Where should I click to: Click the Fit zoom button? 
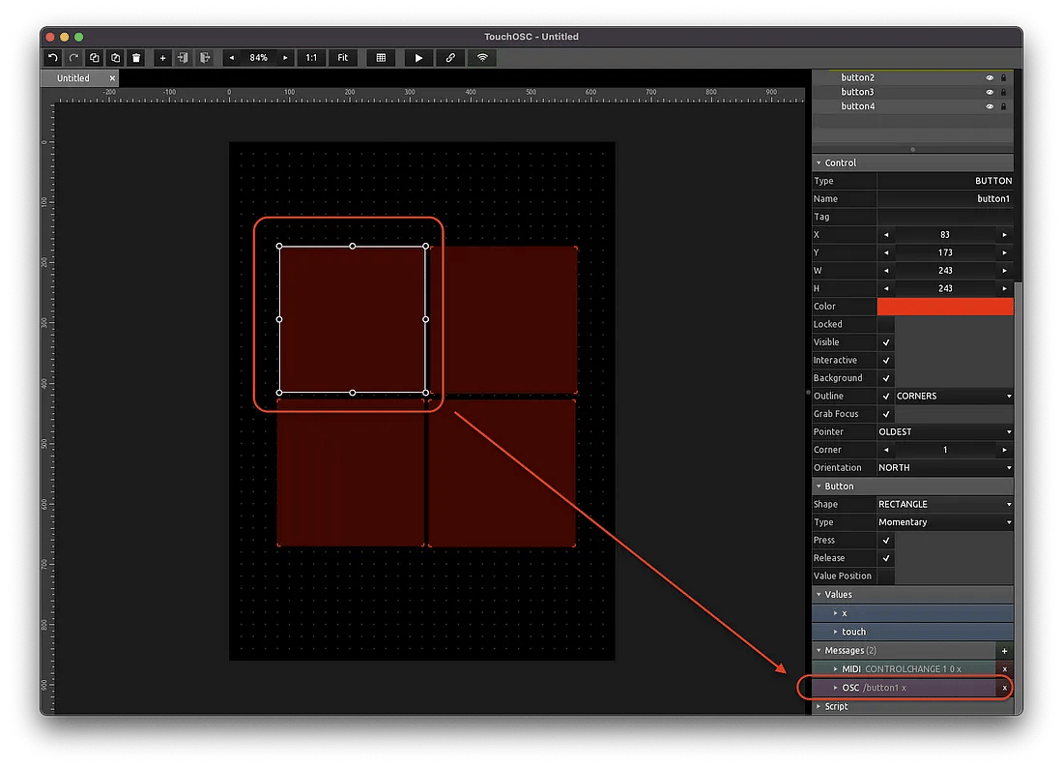point(343,58)
